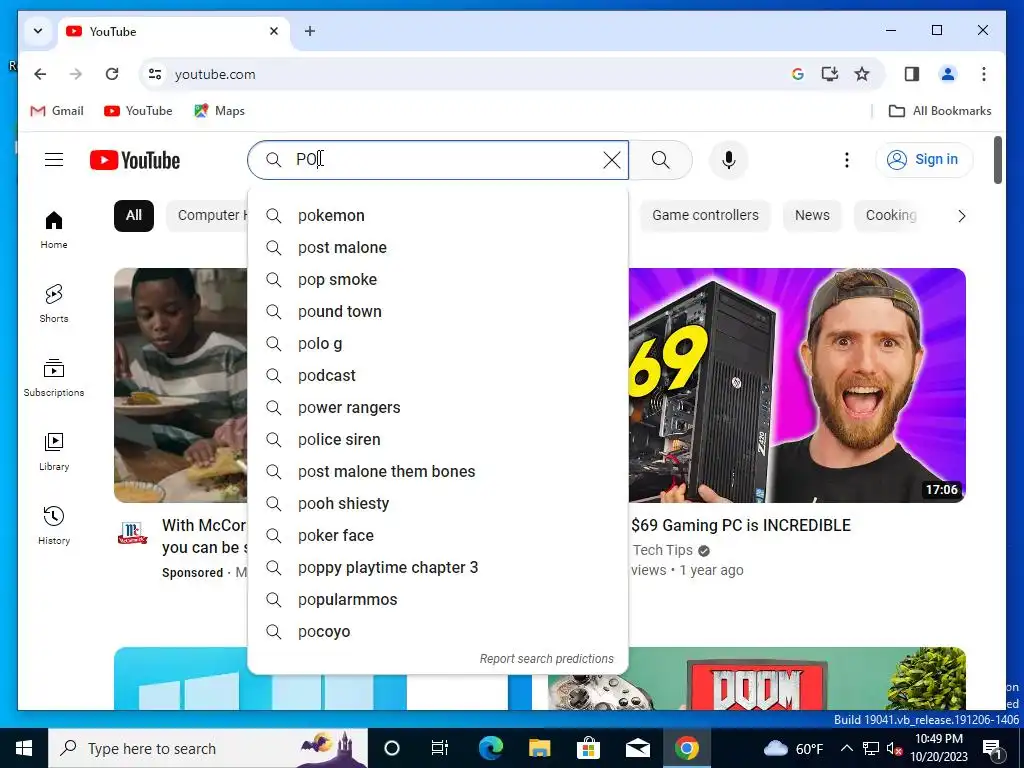Image resolution: width=1024 pixels, height=768 pixels.
Task: Open Microsoft Edge from the taskbar
Action: (x=491, y=748)
